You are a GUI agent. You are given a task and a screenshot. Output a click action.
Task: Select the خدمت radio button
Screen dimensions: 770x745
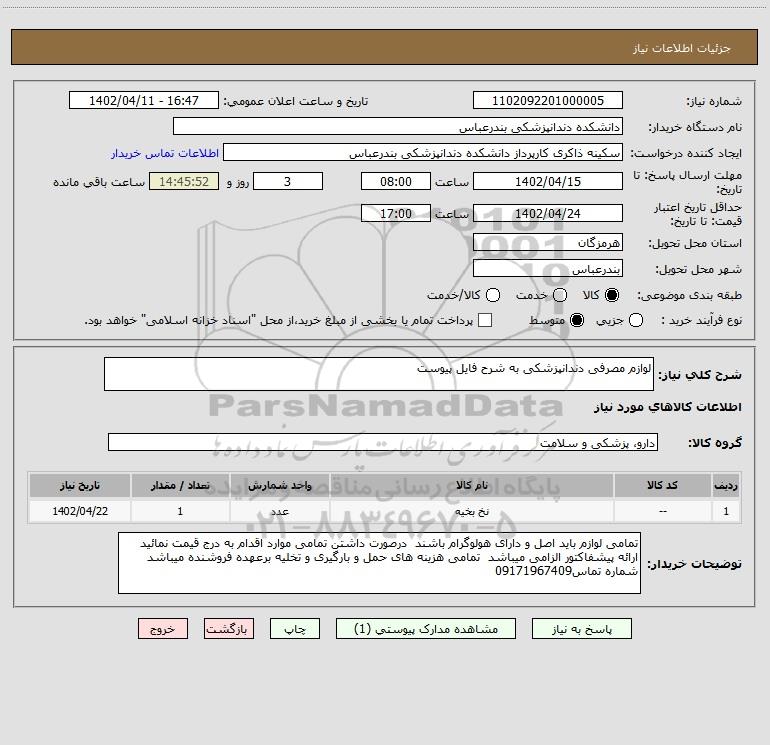560,295
